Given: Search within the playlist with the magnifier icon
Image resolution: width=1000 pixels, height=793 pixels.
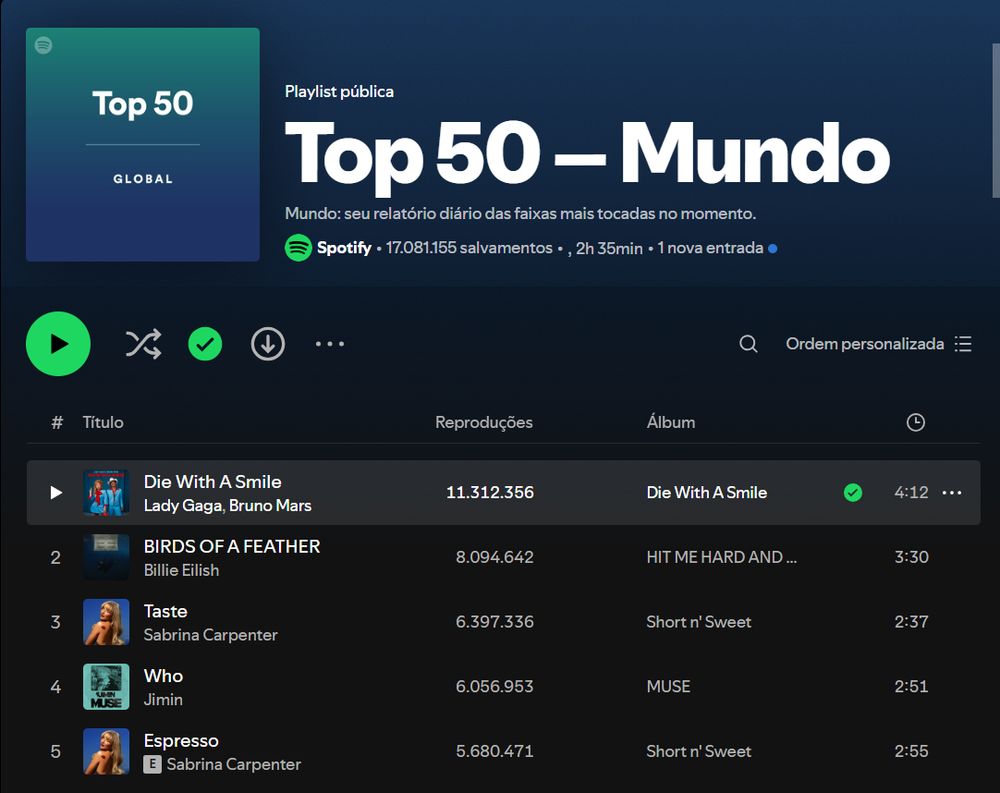Looking at the screenshot, I should [748, 345].
